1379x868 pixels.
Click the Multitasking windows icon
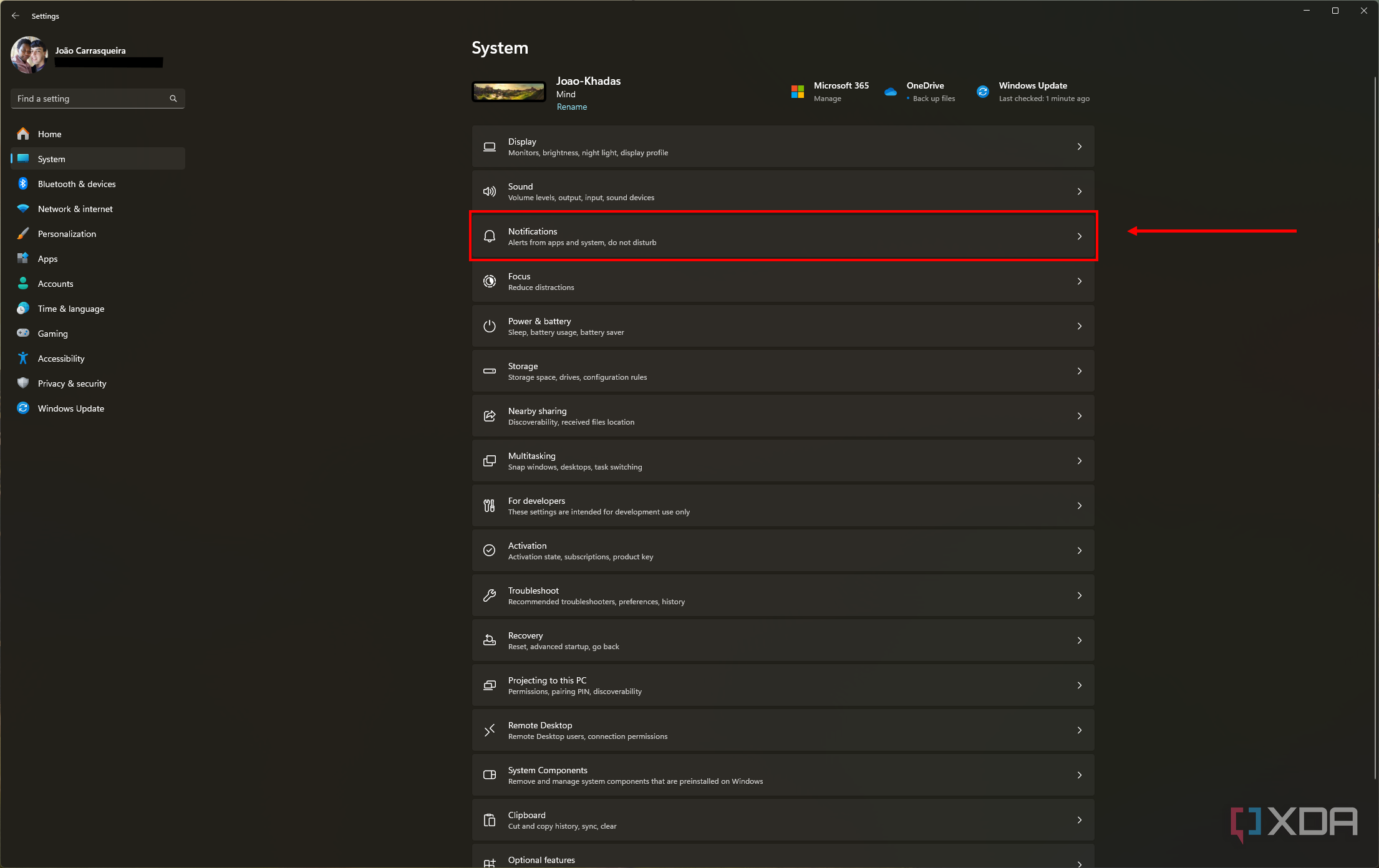coord(490,461)
